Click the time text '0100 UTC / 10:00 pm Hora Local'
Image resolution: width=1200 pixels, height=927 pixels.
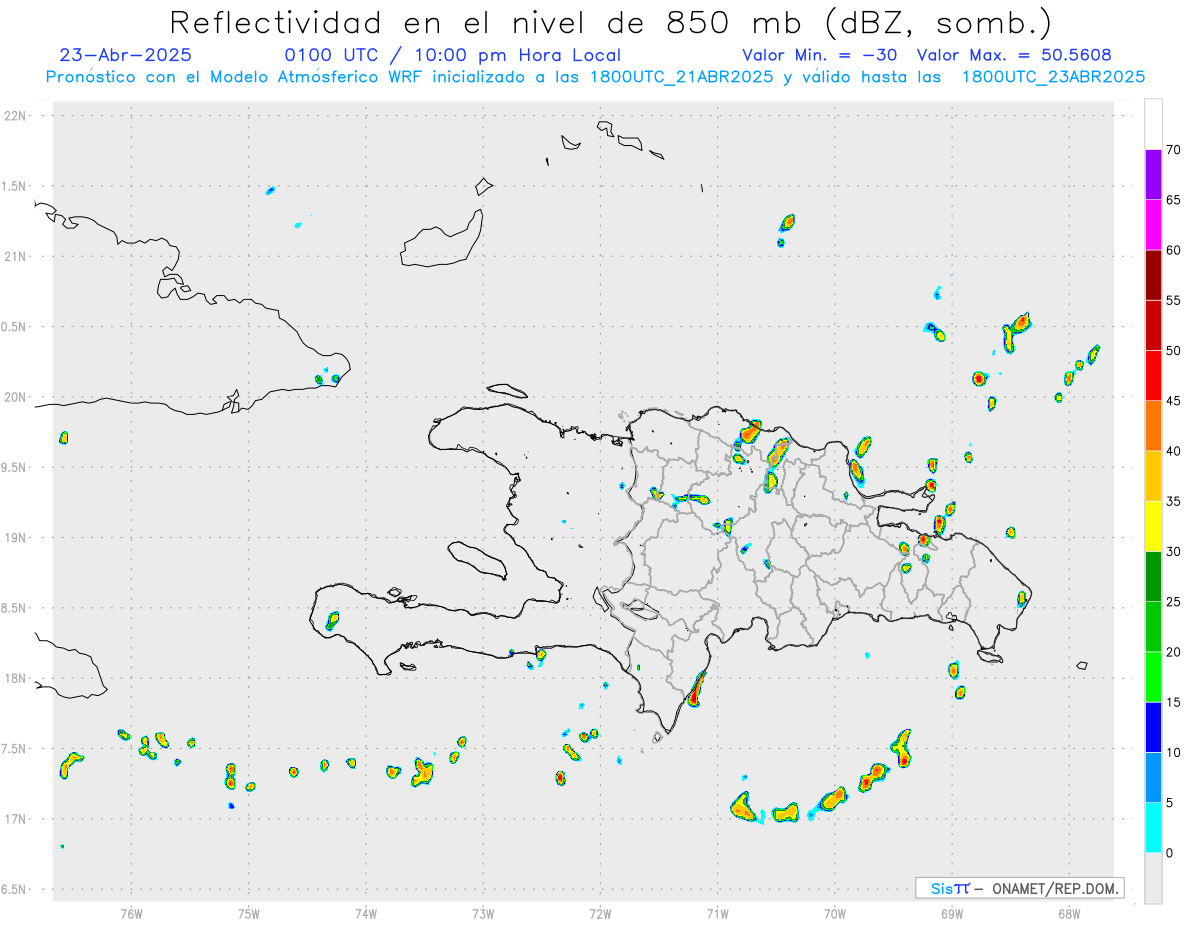pyautogui.click(x=453, y=55)
